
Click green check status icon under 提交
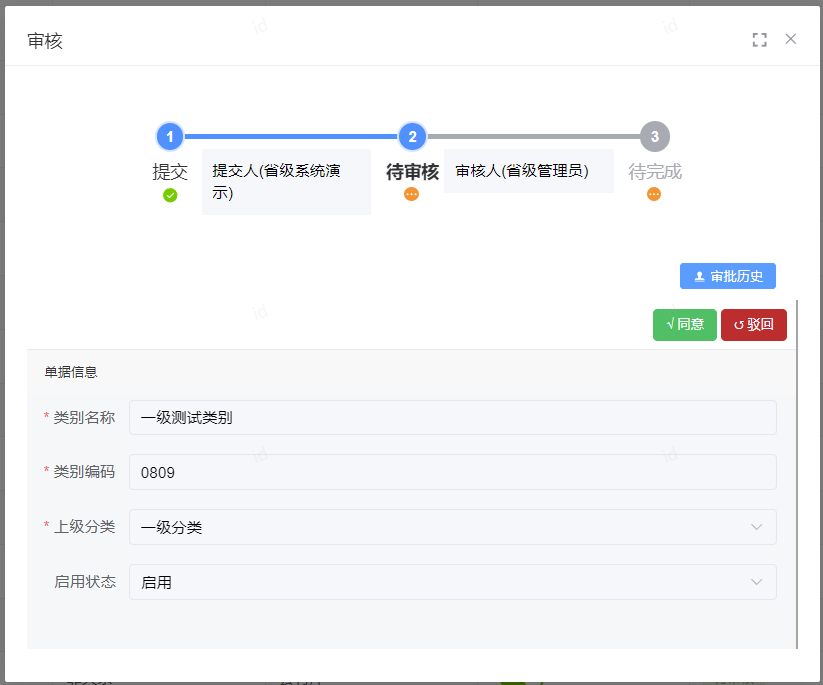[x=170, y=195]
